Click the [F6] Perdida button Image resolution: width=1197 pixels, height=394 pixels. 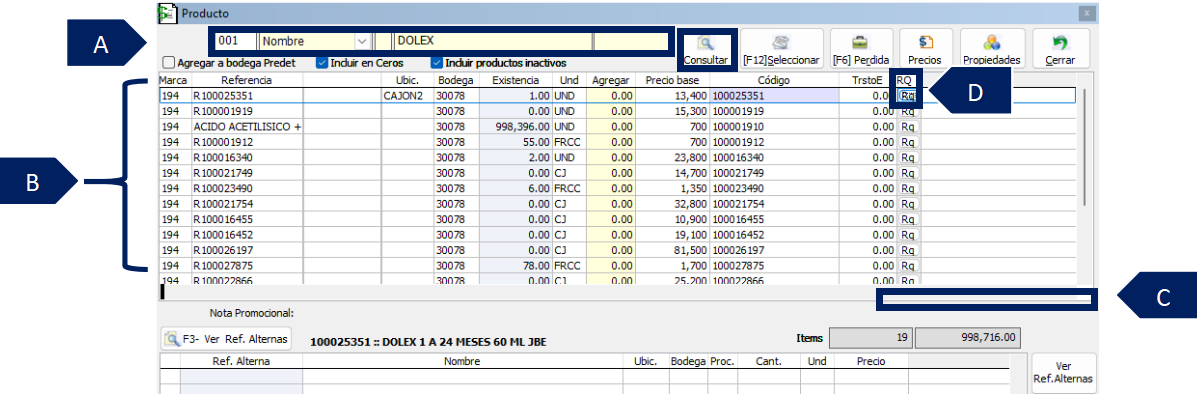point(860,50)
